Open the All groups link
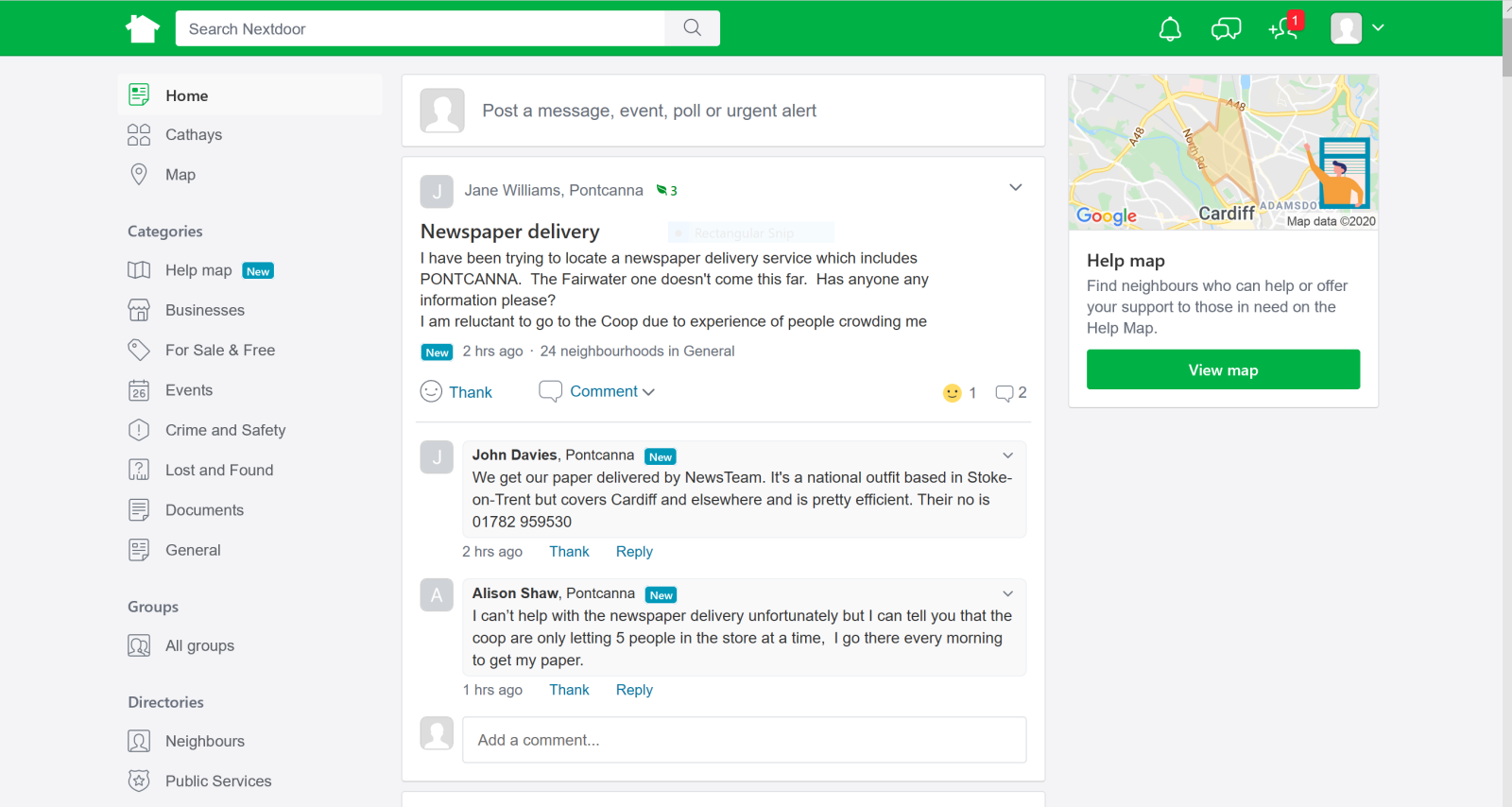Screen dimensions: 1512x807 [x=199, y=645]
